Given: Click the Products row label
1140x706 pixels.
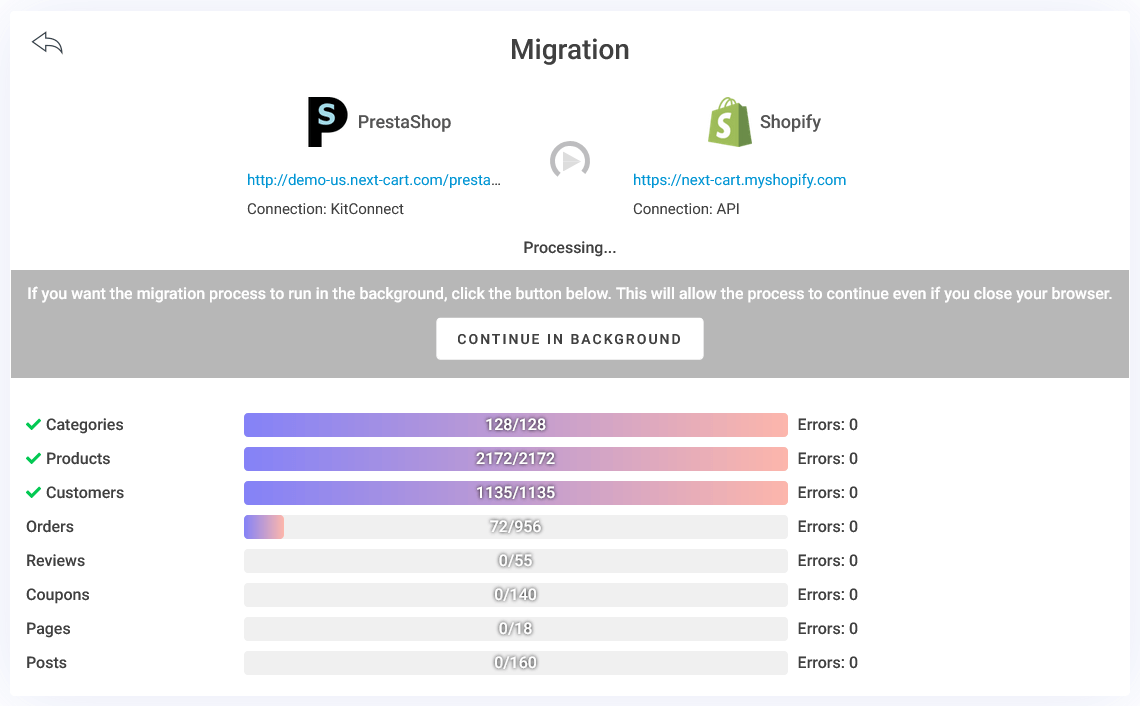Looking at the screenshot, I should coord(78,459).
